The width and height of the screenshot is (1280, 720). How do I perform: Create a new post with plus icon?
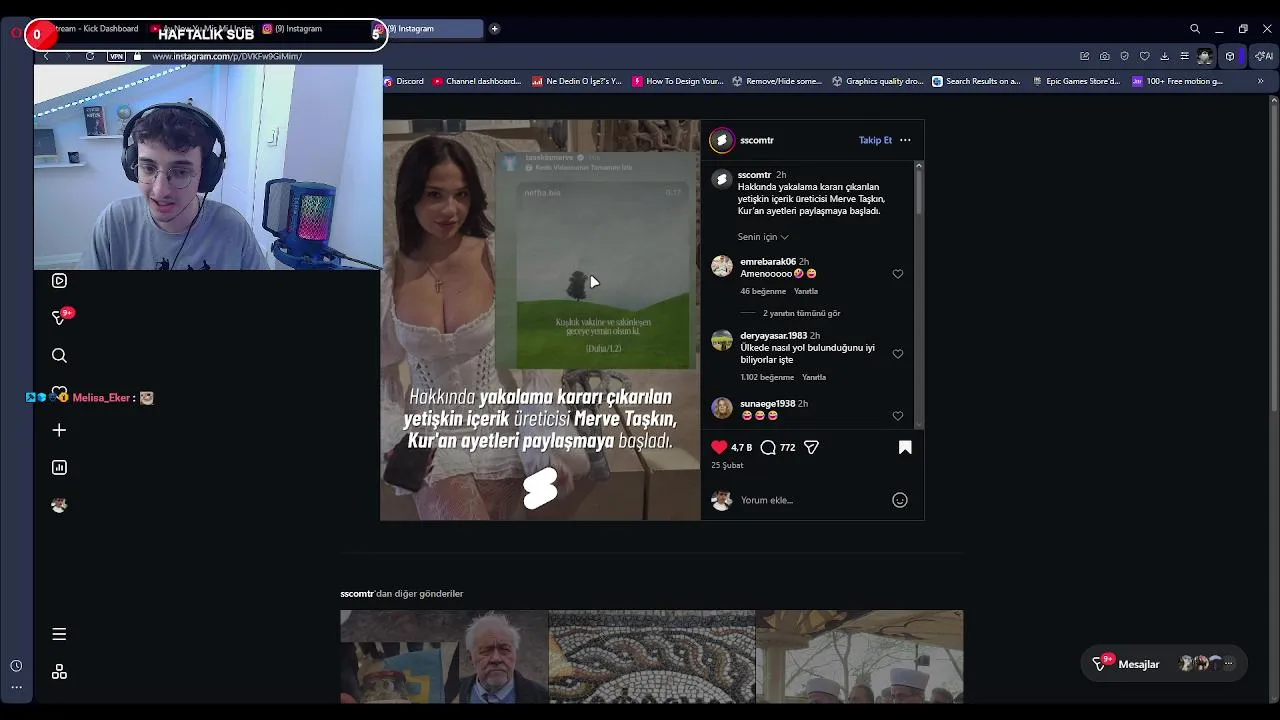pyautogui.click(x=59, y=430)
